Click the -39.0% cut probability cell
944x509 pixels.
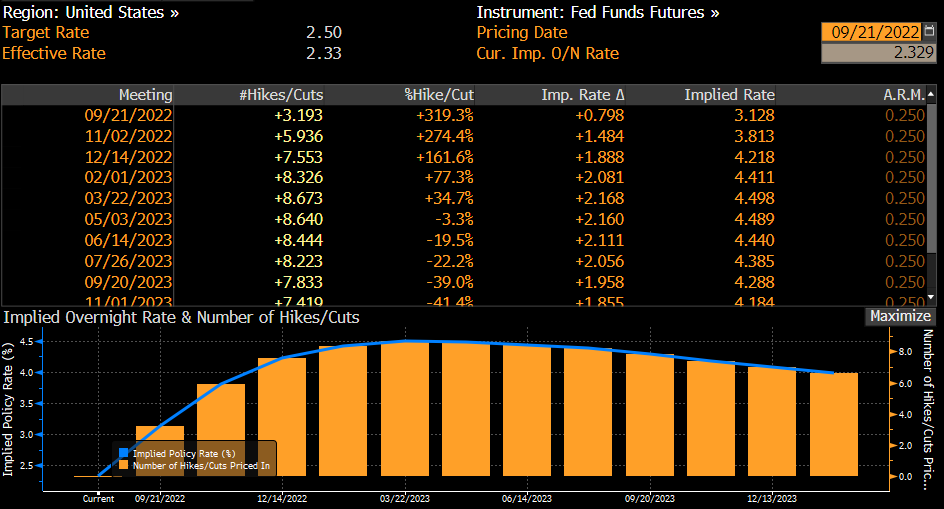click(x=450, y=282)
